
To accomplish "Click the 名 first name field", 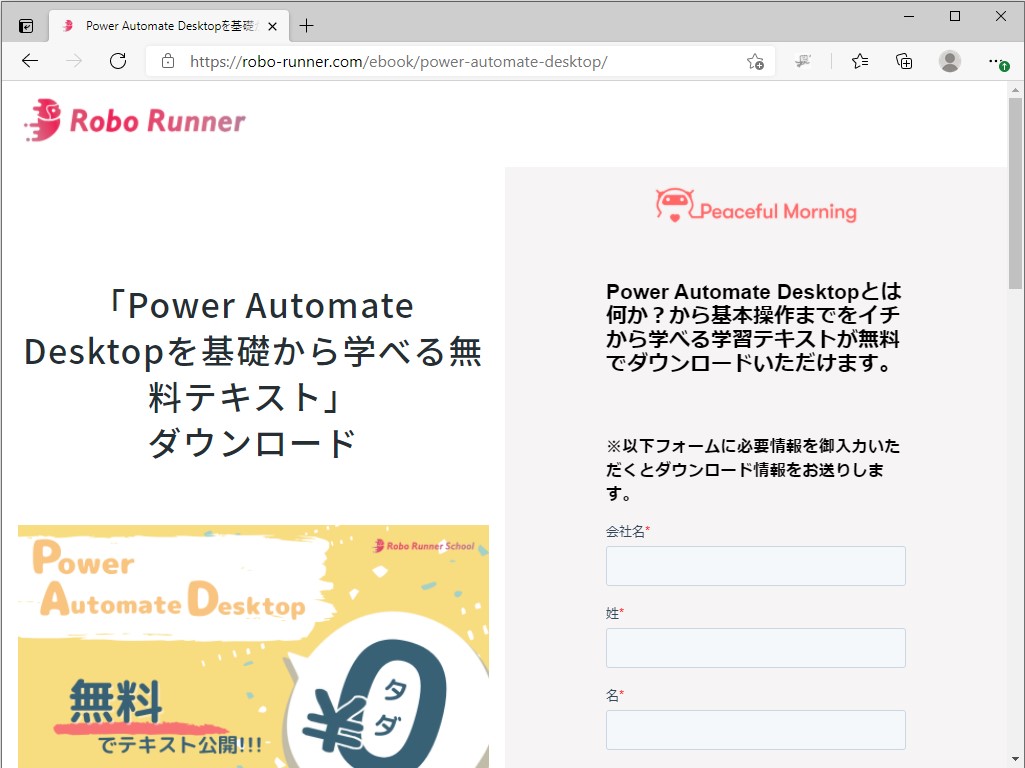I will coord(755,729).
